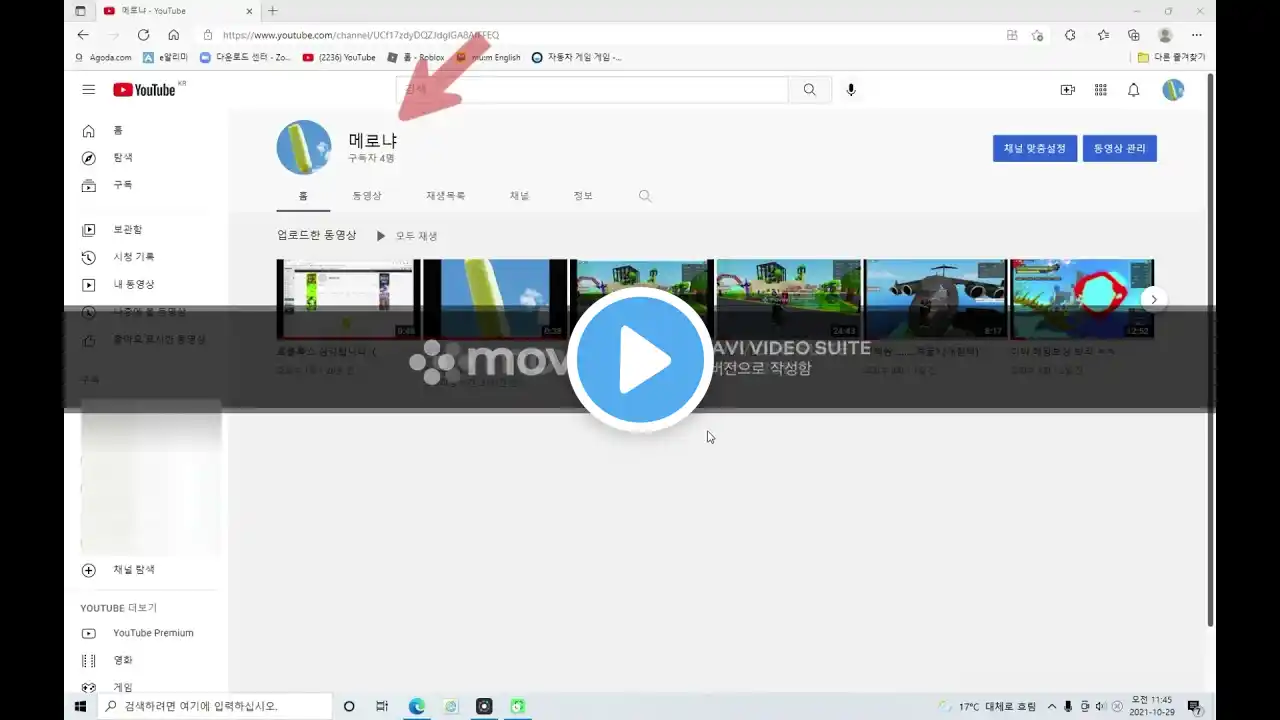Open the first uploaded video thumbnail
Screen dimensions: 1280x720
pos(348,299)
